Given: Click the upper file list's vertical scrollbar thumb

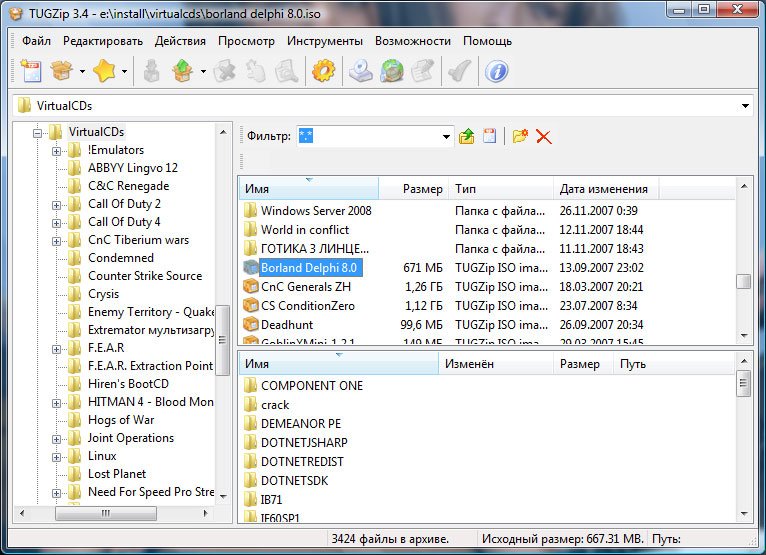Looking at the screenshot, I should point(744,281).
